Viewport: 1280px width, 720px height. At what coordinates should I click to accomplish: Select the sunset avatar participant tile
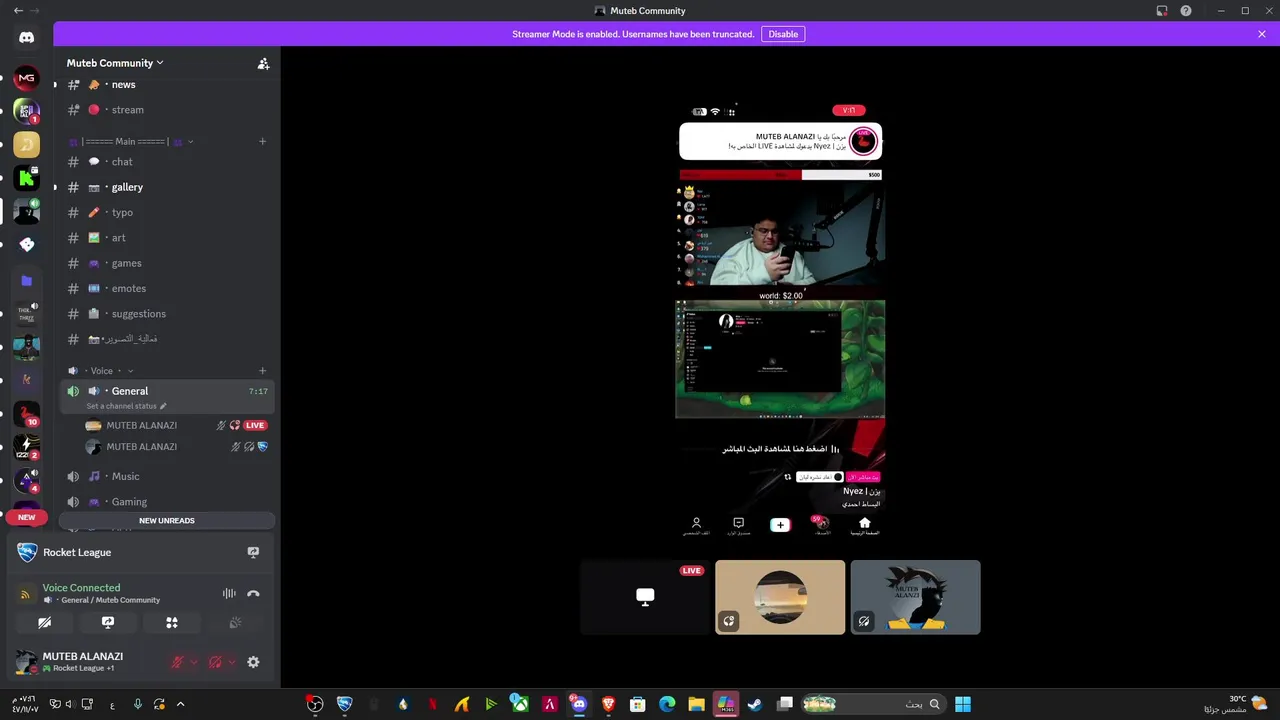[x=780, y=597]
